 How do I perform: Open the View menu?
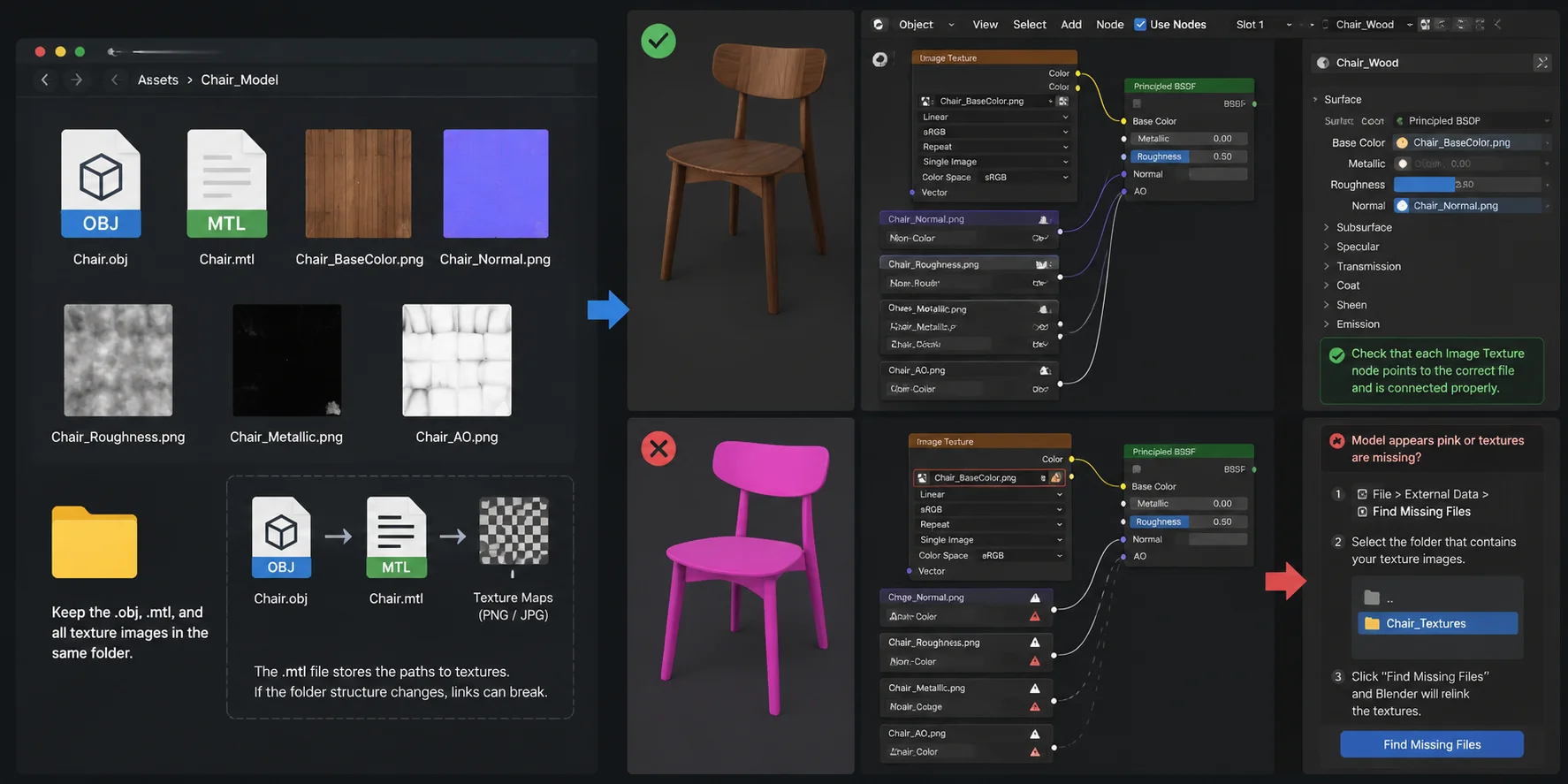point(985,25)
